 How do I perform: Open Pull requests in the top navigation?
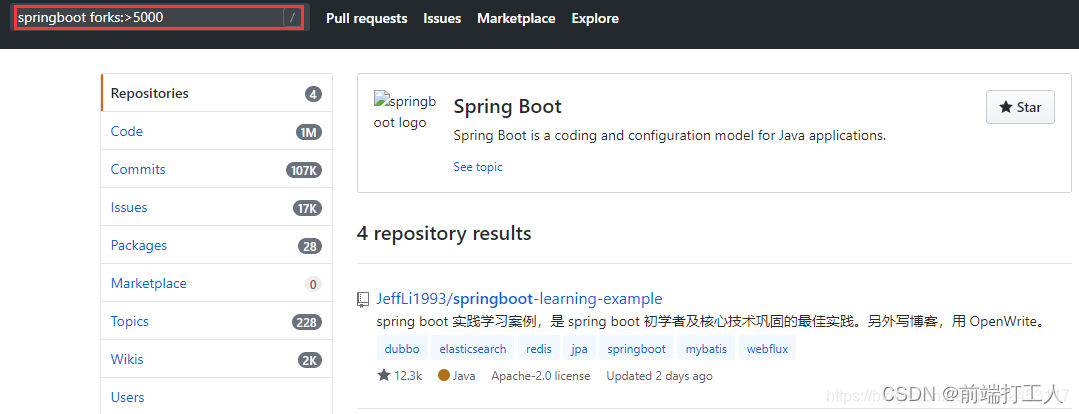click(x=367, y=19)
